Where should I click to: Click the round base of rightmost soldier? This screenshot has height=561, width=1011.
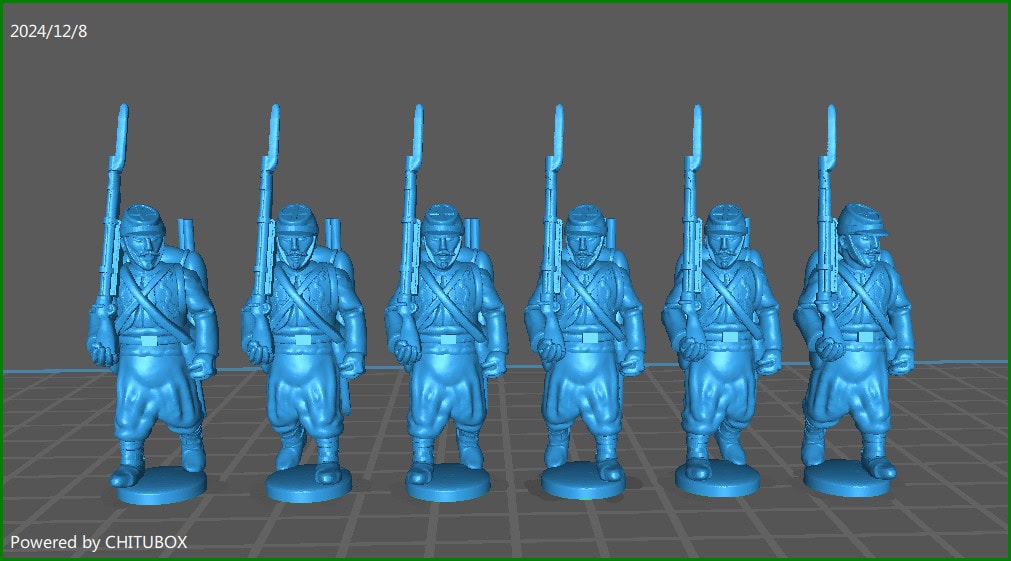[x=847, y=481]
